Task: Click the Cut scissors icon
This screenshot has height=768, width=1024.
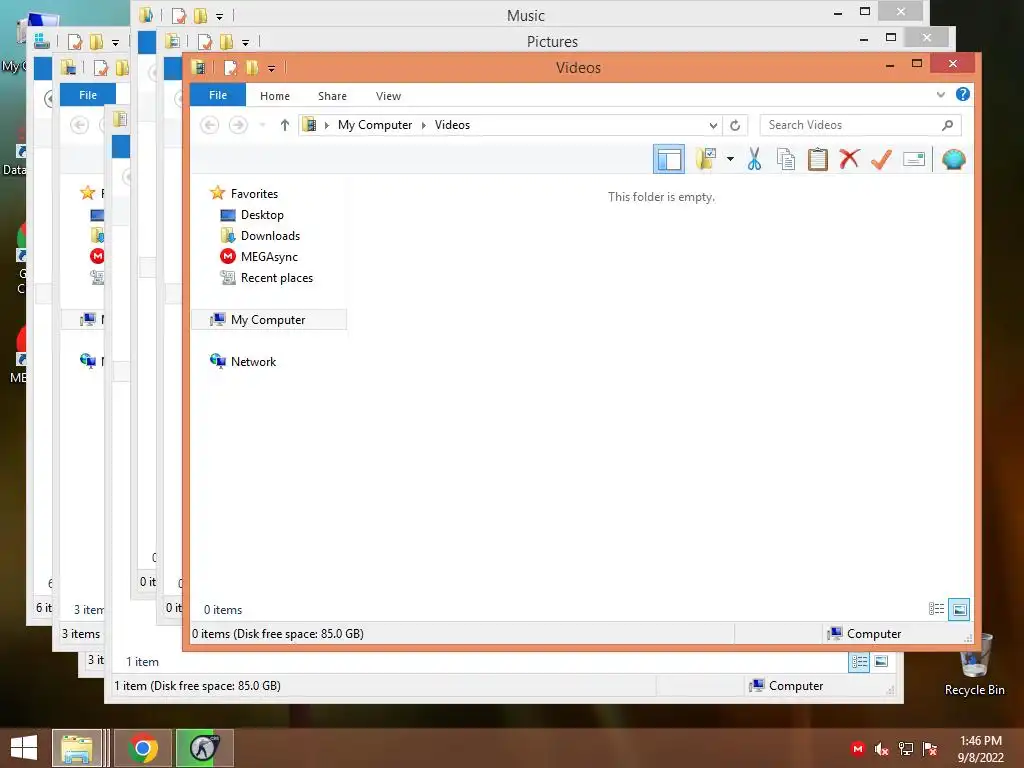Action: (x=754, y=159)
